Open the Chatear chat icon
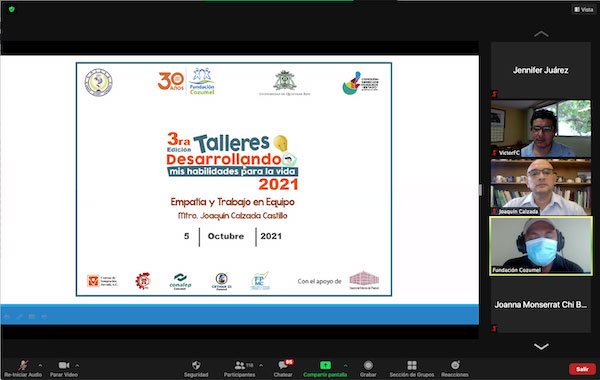Viewport: 600px width, 380px height. [x=283, y=365]
